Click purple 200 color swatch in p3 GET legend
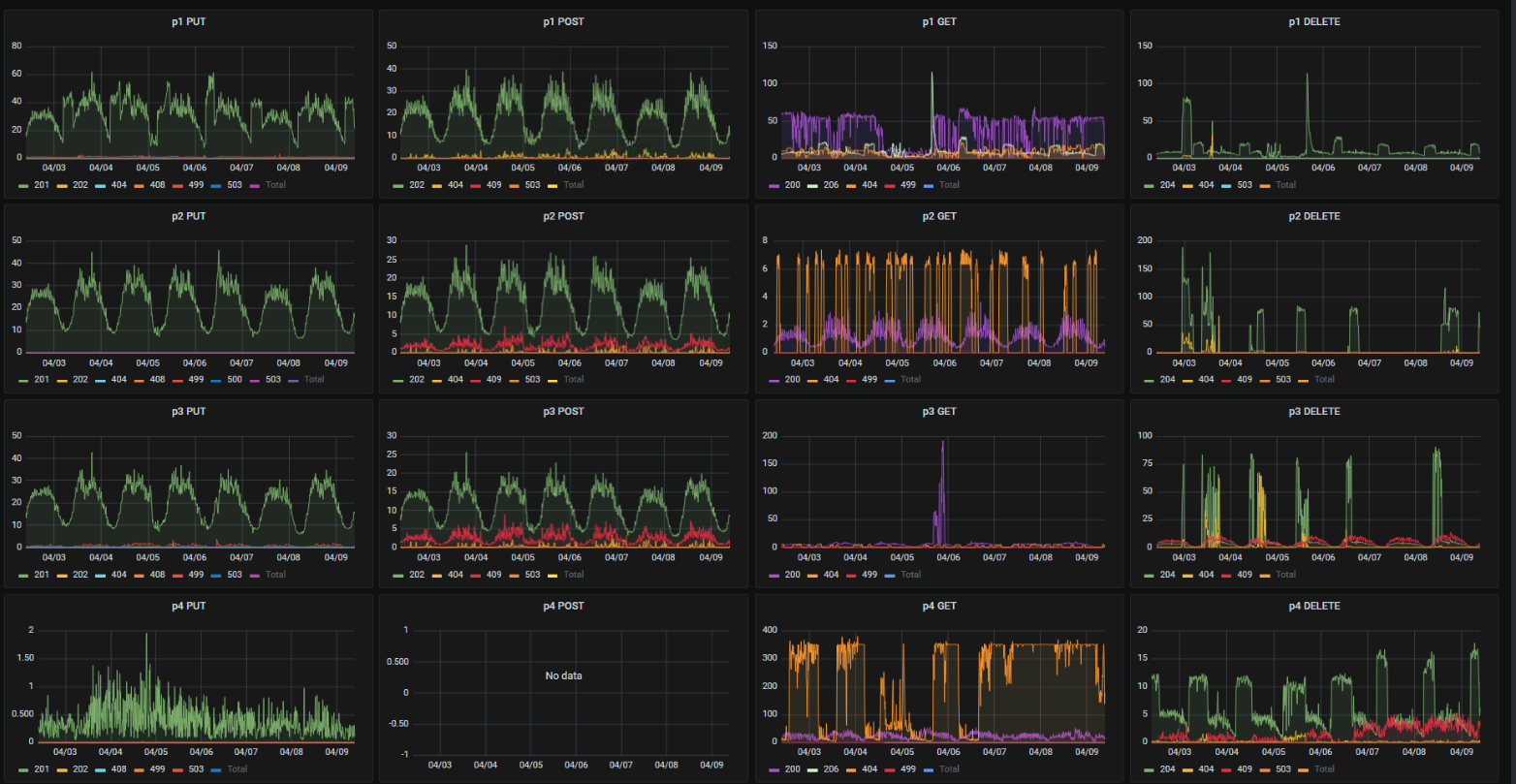The image size is (1516, 784). tap(774, 575)
